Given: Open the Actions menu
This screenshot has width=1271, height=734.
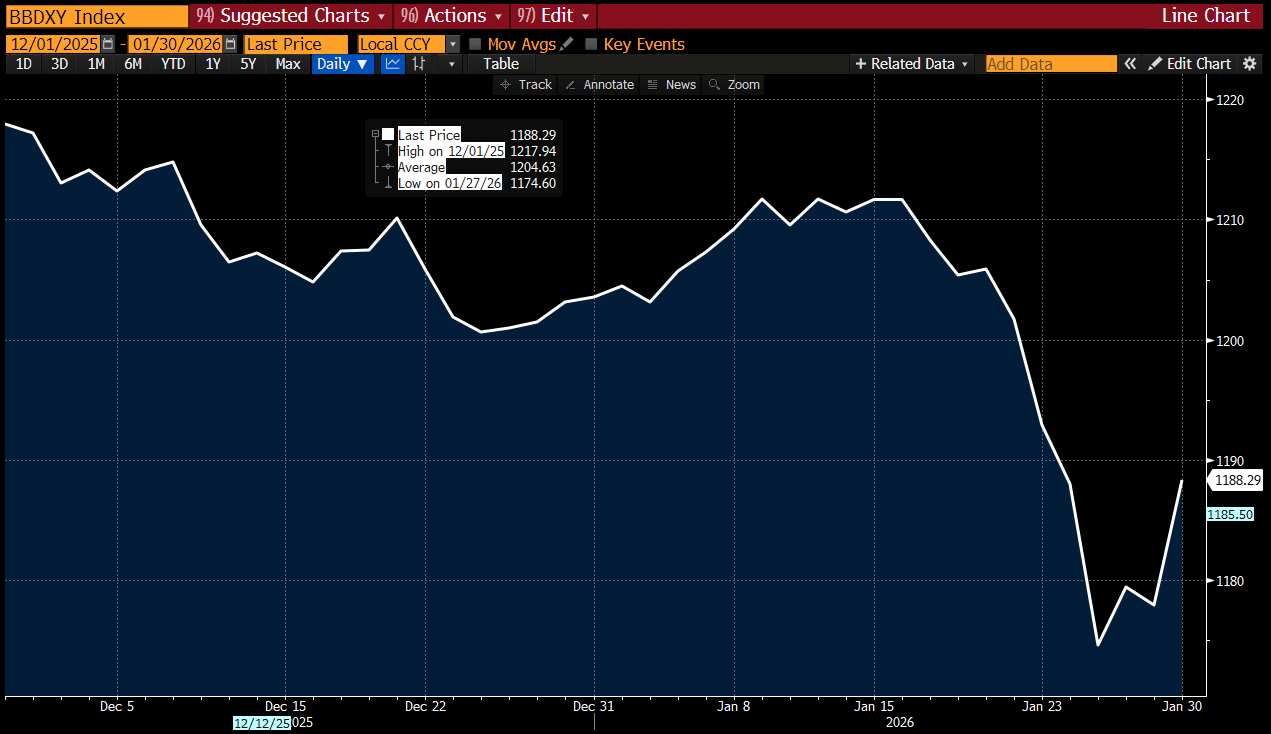Looking at the screenshot, I should click(451, 16).
